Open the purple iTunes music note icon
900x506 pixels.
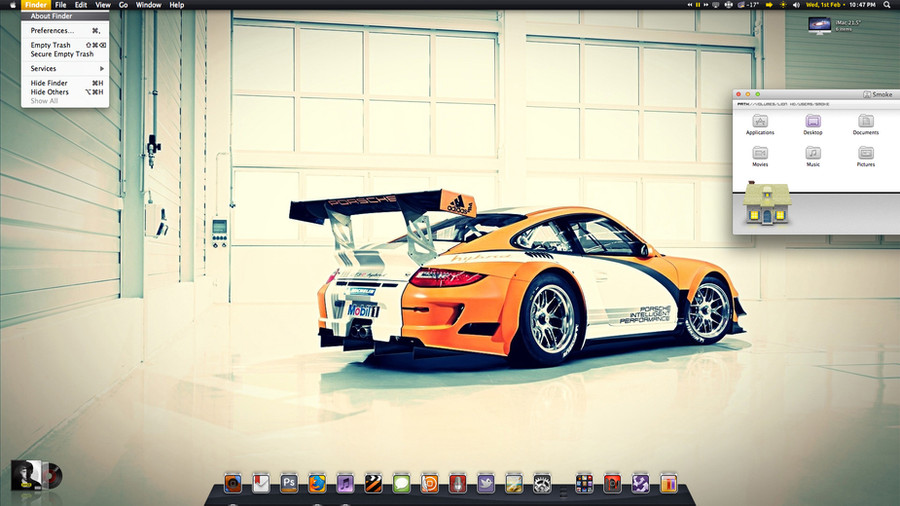coord(345,484)
